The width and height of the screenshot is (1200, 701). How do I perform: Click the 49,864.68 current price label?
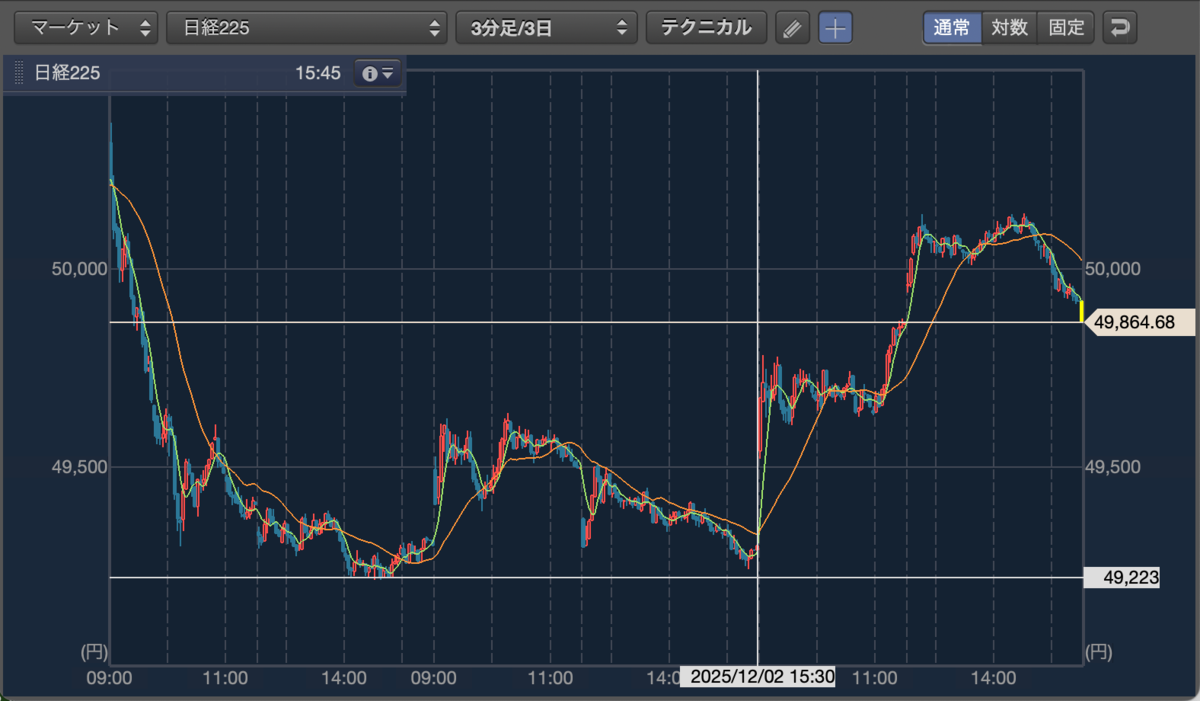pyautogui.click(x=1140, y=322)
